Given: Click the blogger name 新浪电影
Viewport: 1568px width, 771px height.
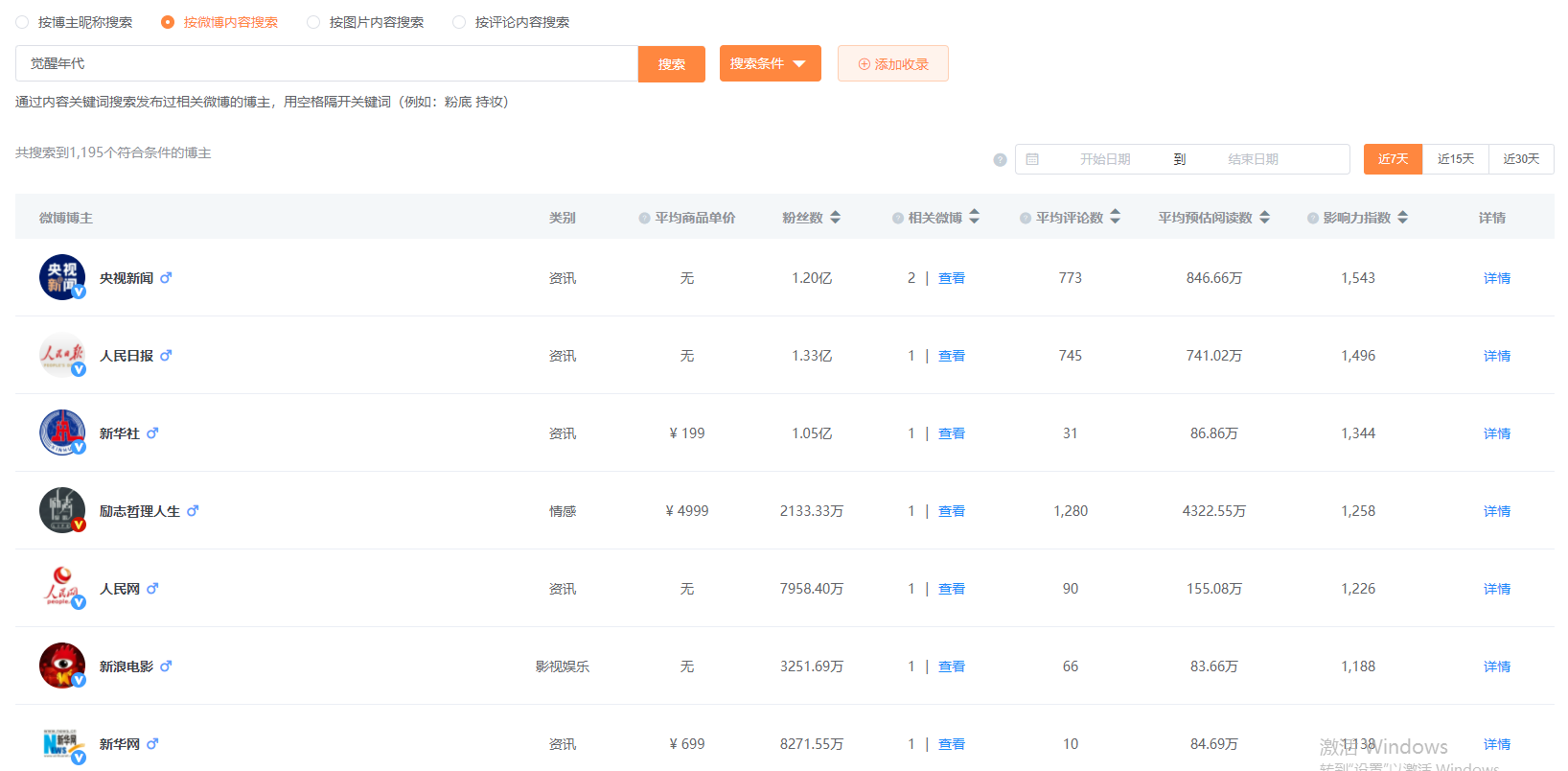Looking at the screenshot, I should point(127,666).
